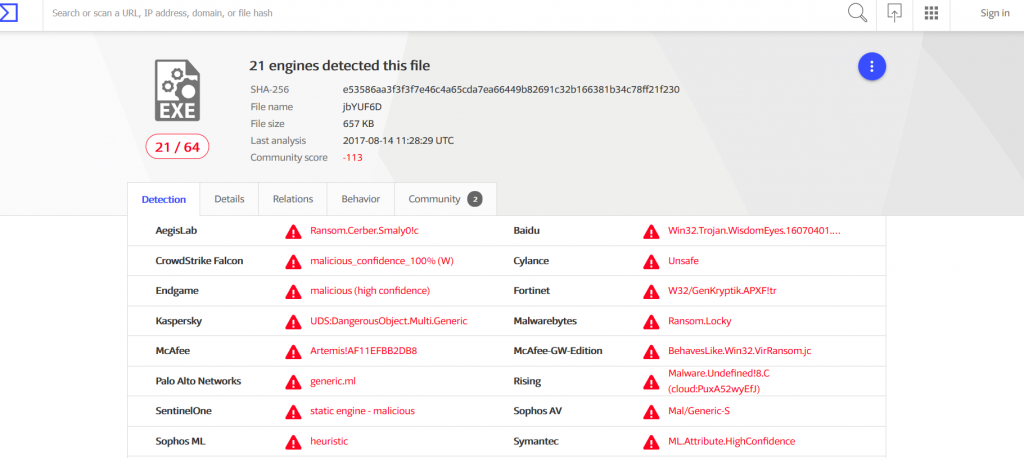The width and height of the screenshot is (1024, 458).
Task: Click the Sophos ML engine name
Action: tap(181, 441)
